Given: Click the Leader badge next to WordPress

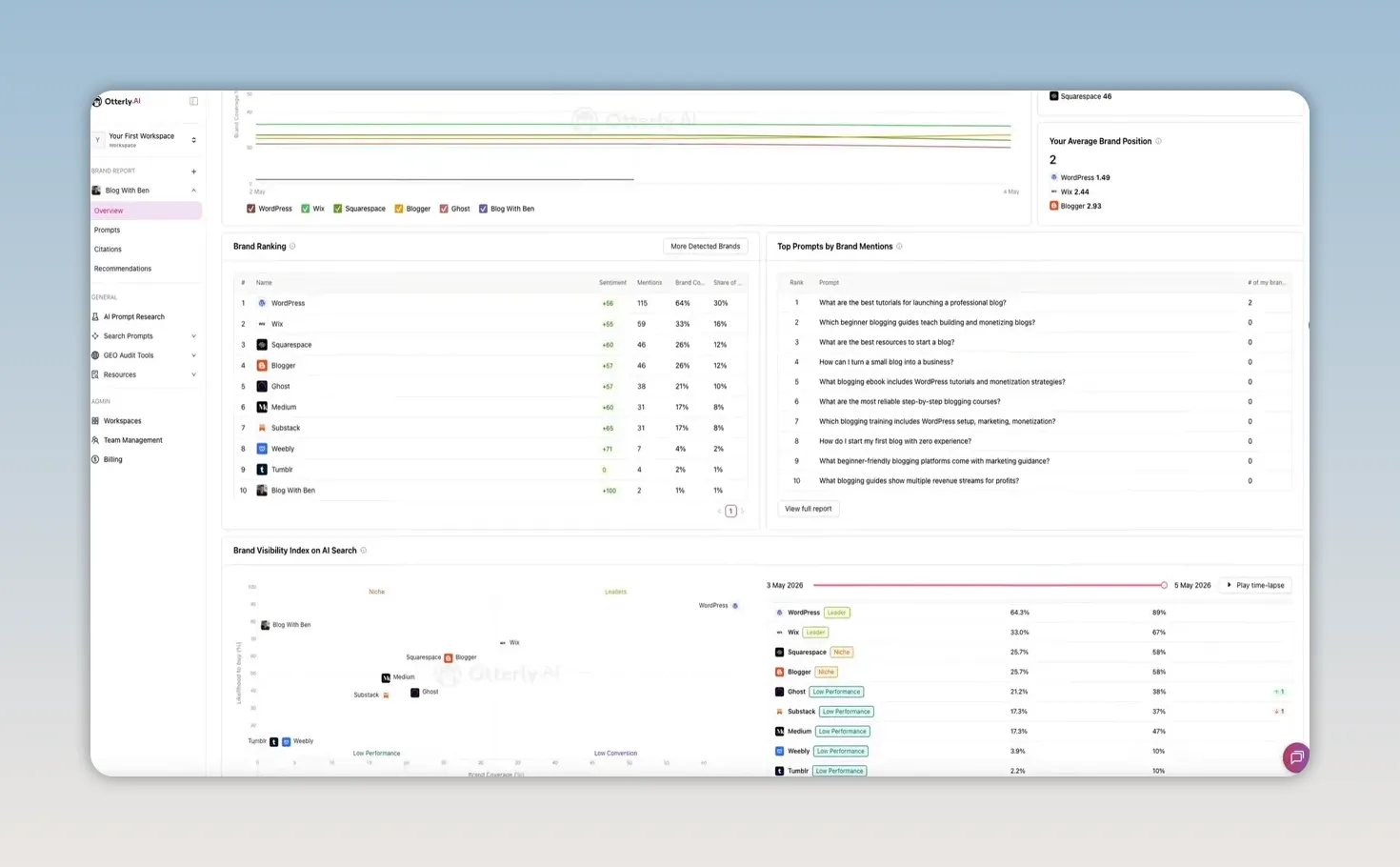Looking at the screenshot, I should (836, 613).
